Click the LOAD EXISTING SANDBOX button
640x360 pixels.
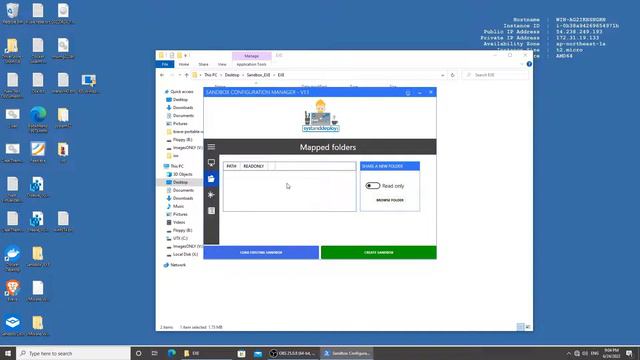click(261, 253)
